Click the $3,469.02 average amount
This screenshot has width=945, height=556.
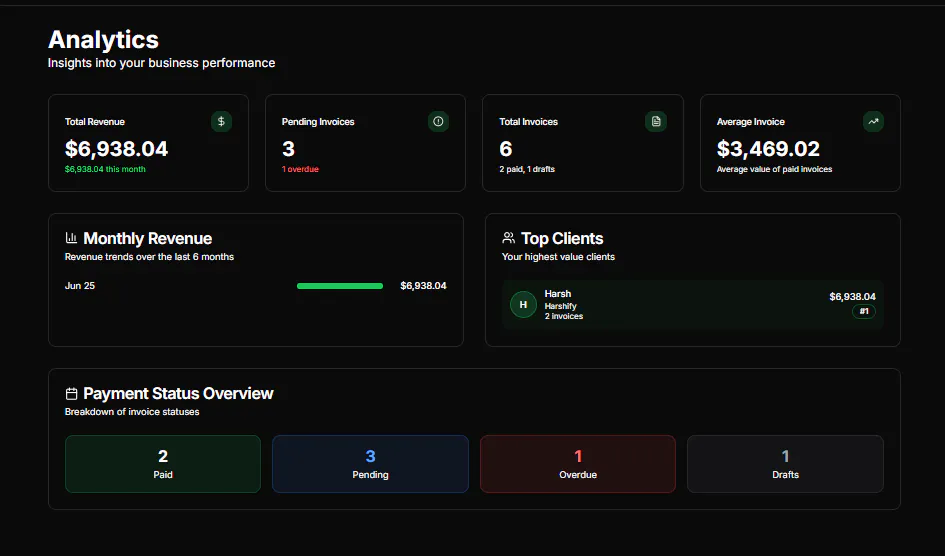(768, 149)
